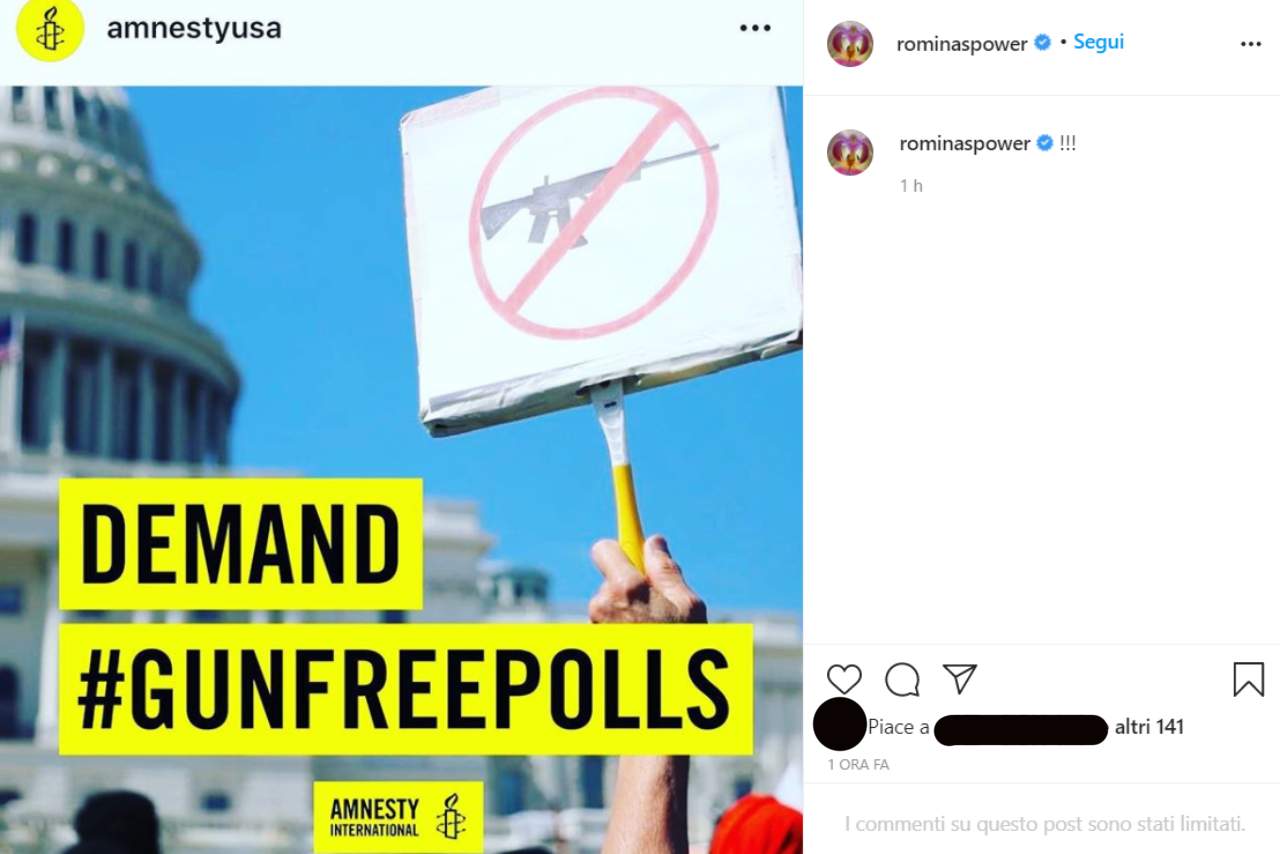Open three-dot menu beside amnestyusa

(755, 28)
